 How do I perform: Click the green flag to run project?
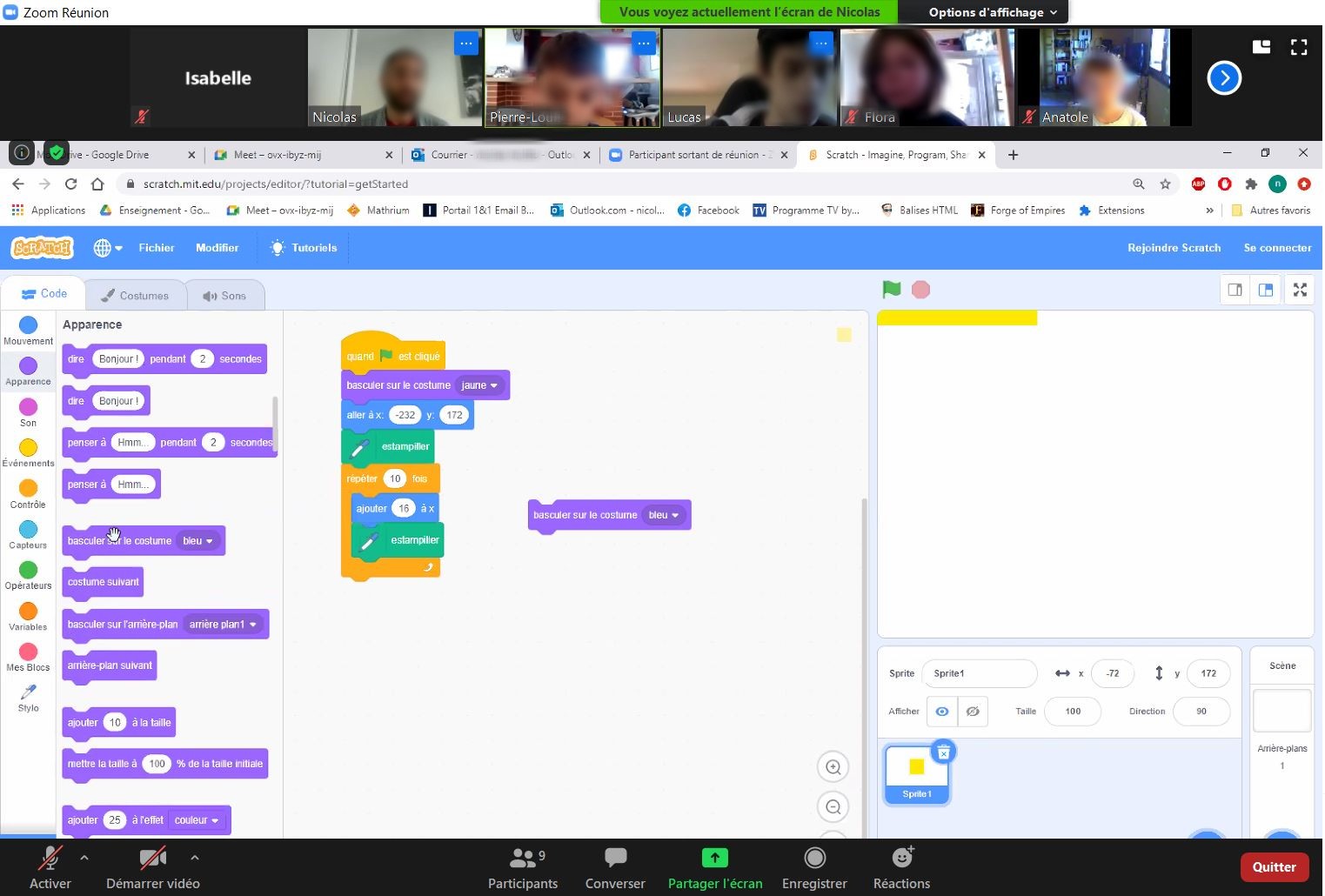(891, 290)
